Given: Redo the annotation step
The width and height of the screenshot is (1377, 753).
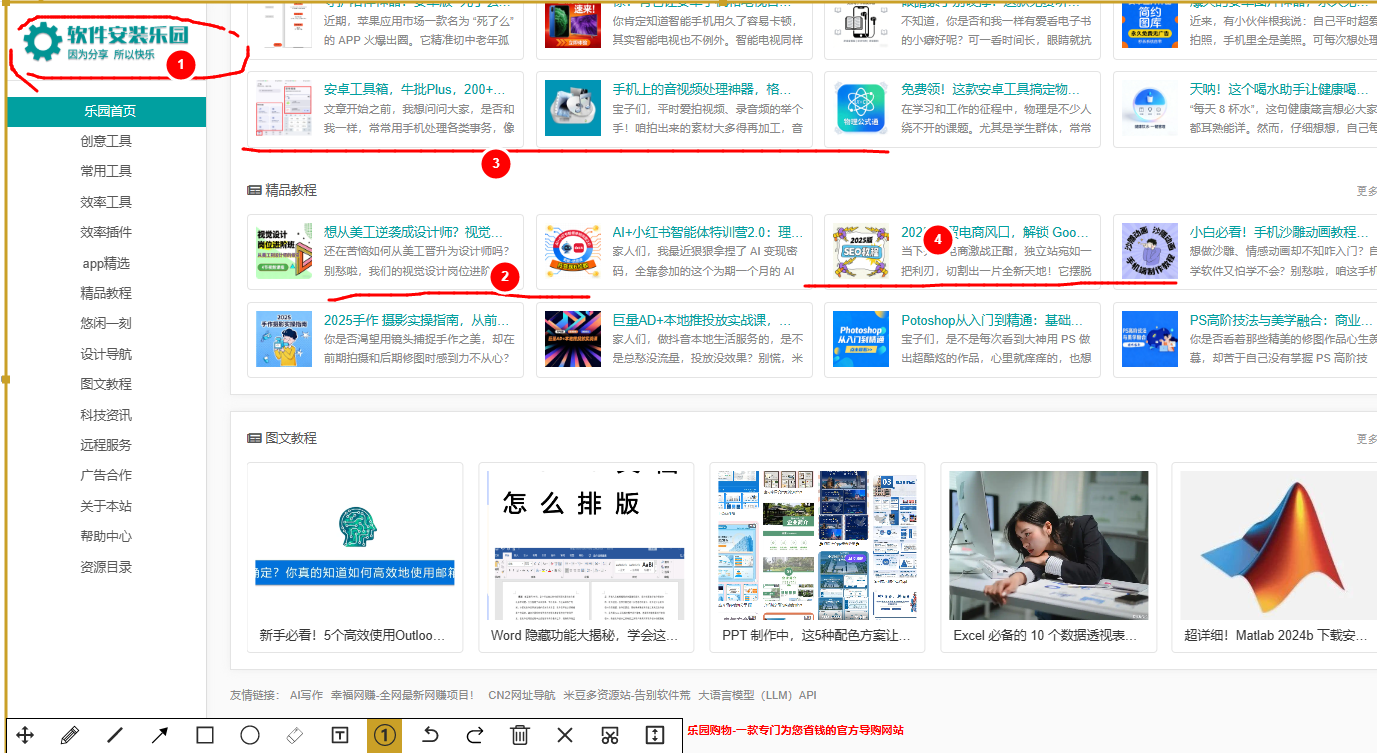Looking at the screenshot, I should (475, 736).
